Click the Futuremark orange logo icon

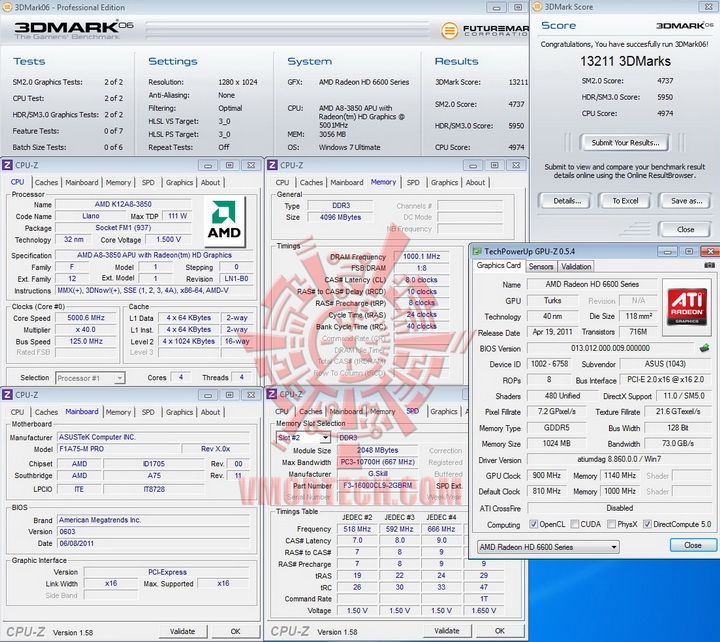[x=450, y=31]
